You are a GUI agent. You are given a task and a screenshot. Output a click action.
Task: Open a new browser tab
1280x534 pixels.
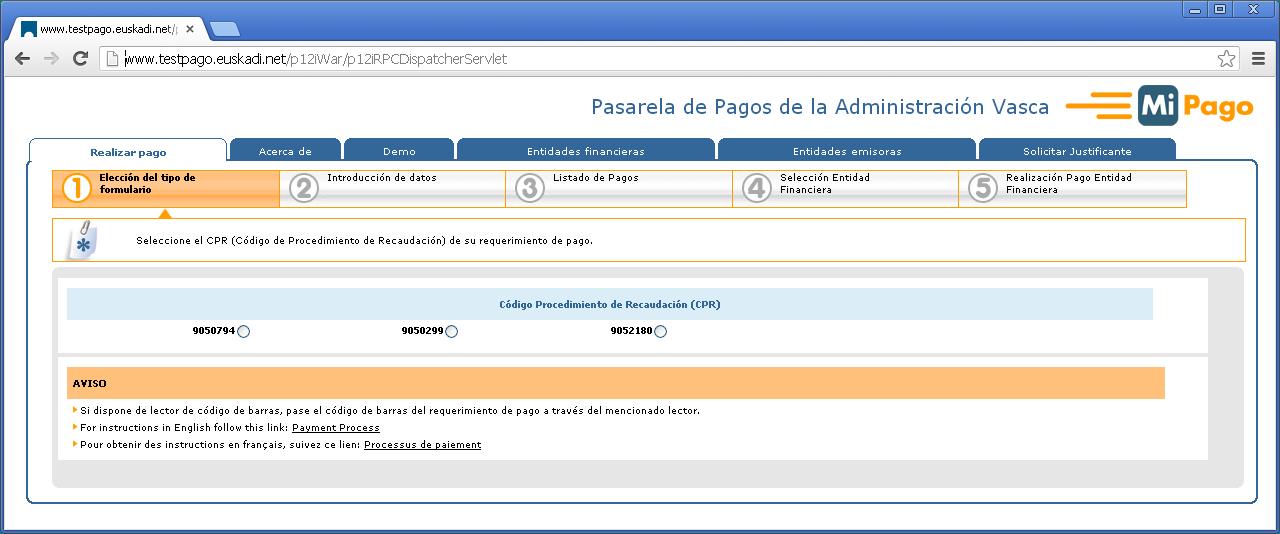coord(224,29)
